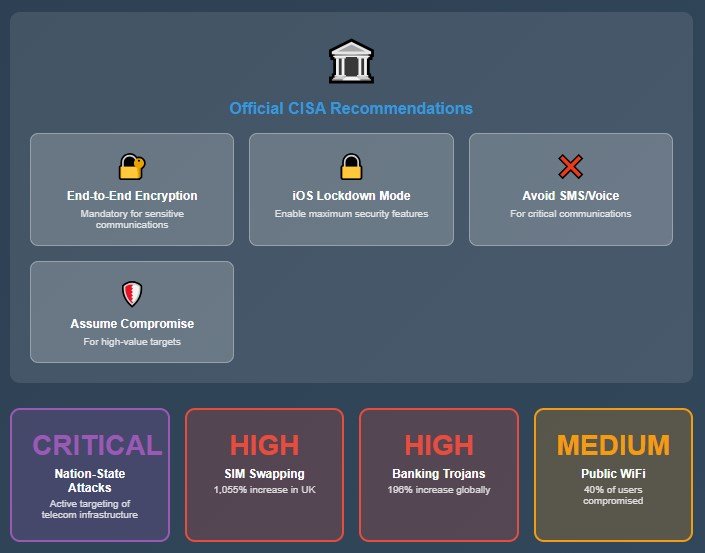The height and width of the screenshot is (553, 705).
Task: Click the red shield icon above Assume Compromise
Action: [x=132, y=294]
